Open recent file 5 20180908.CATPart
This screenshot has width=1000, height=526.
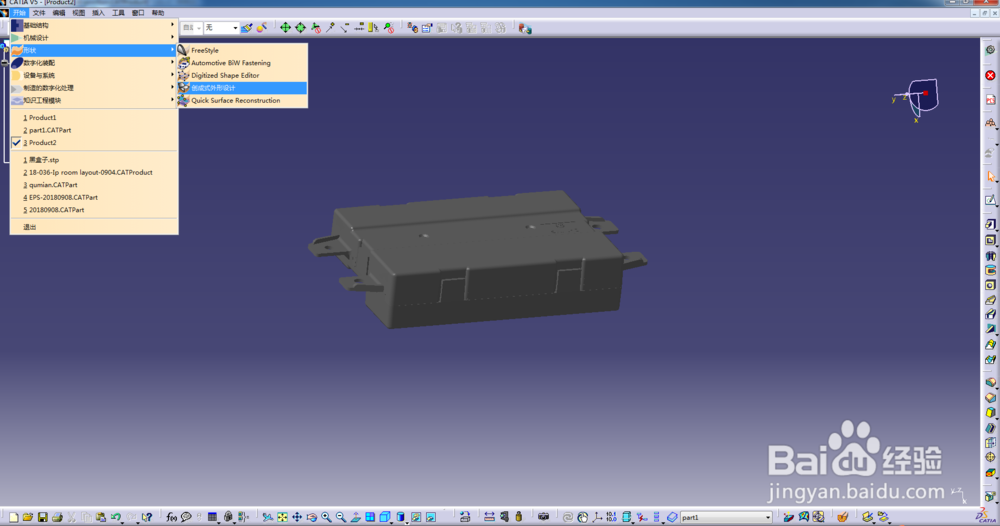coord(94,210)
